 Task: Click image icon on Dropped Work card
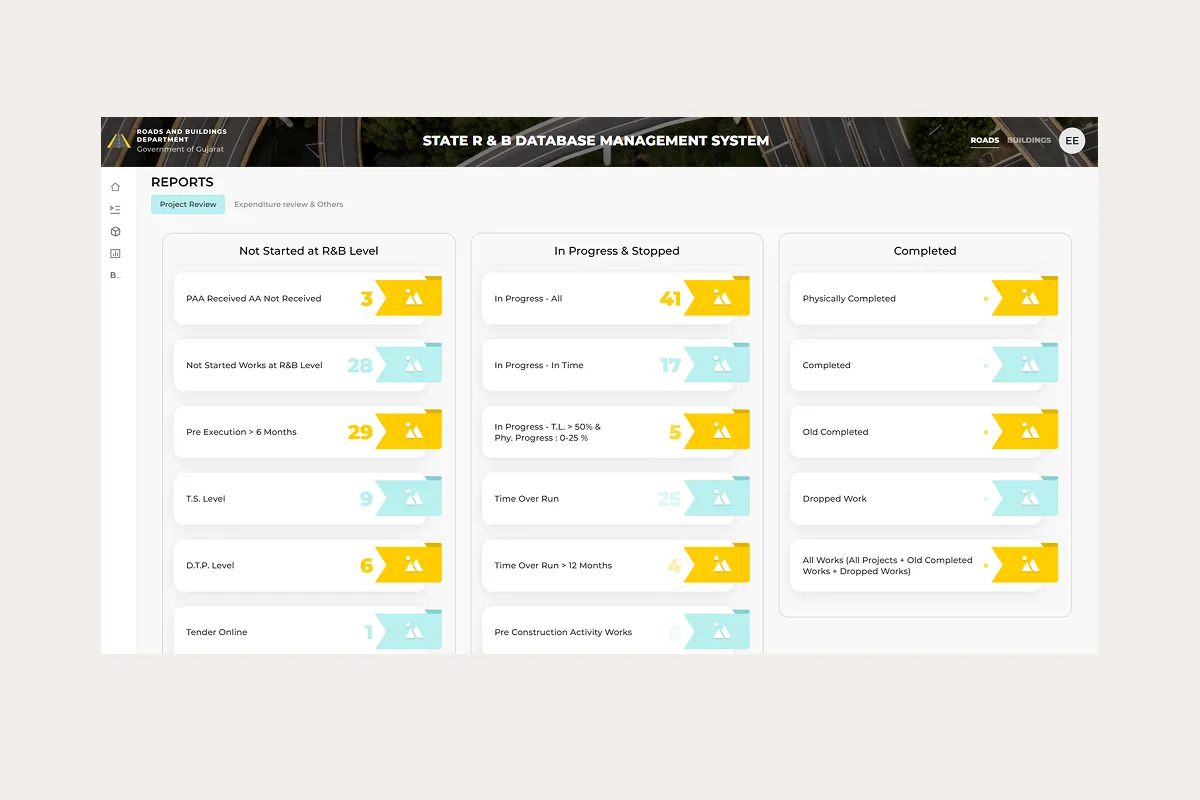tap(1030, 498)
